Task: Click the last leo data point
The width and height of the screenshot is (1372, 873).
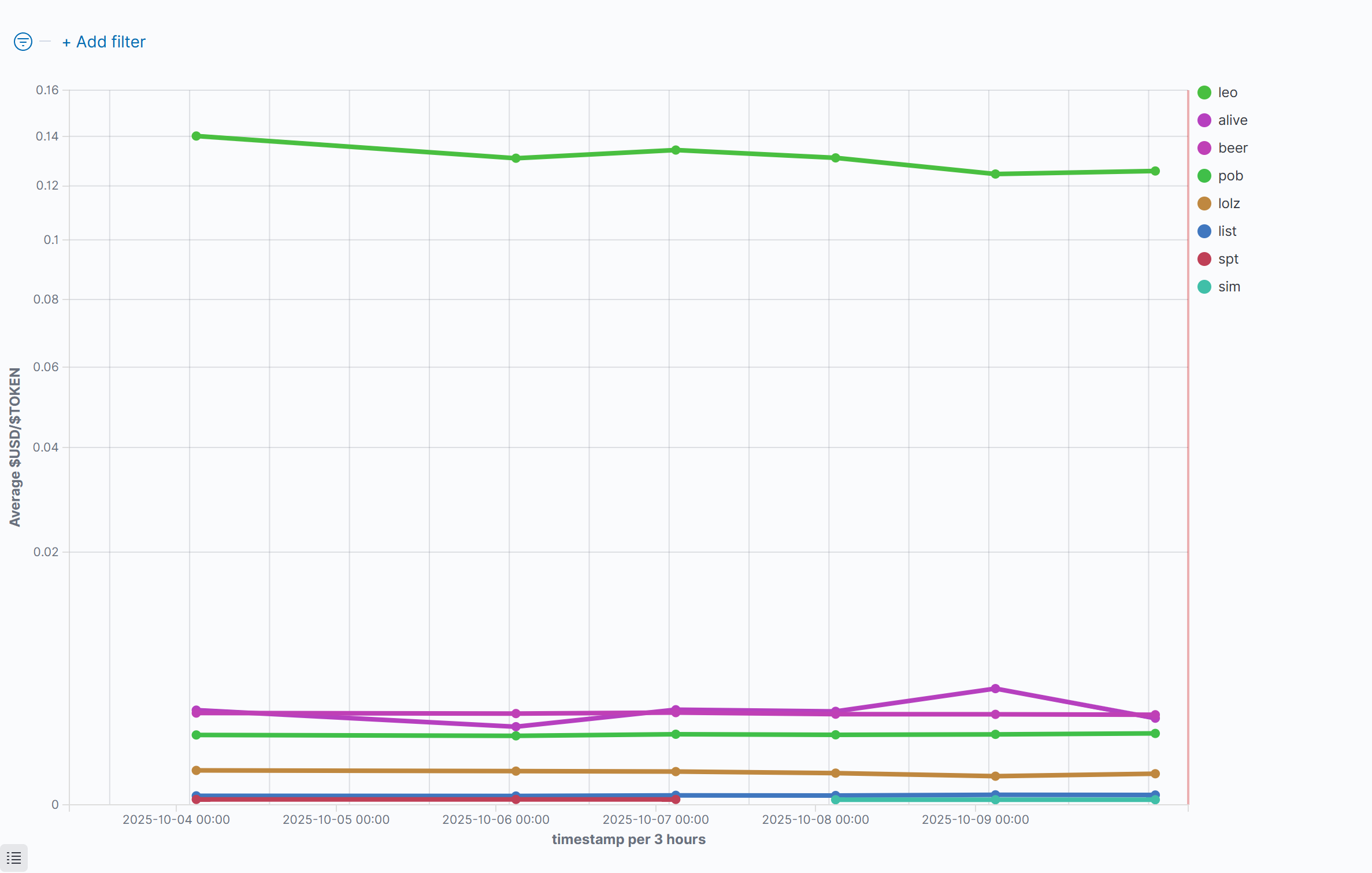Action: 1155,171
